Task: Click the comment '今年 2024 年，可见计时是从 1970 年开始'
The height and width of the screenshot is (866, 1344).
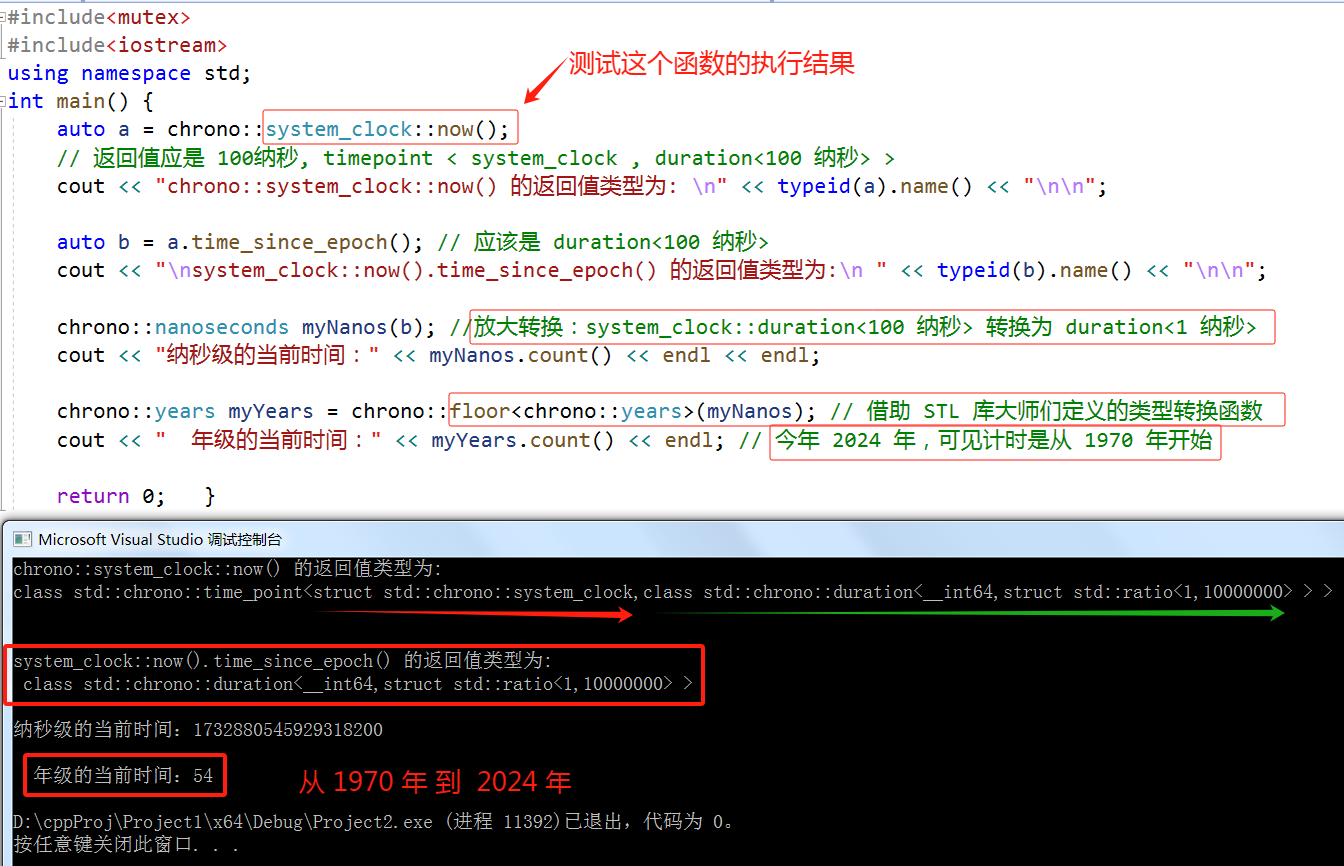Action: pyautogui.click(x=994, y=440)
